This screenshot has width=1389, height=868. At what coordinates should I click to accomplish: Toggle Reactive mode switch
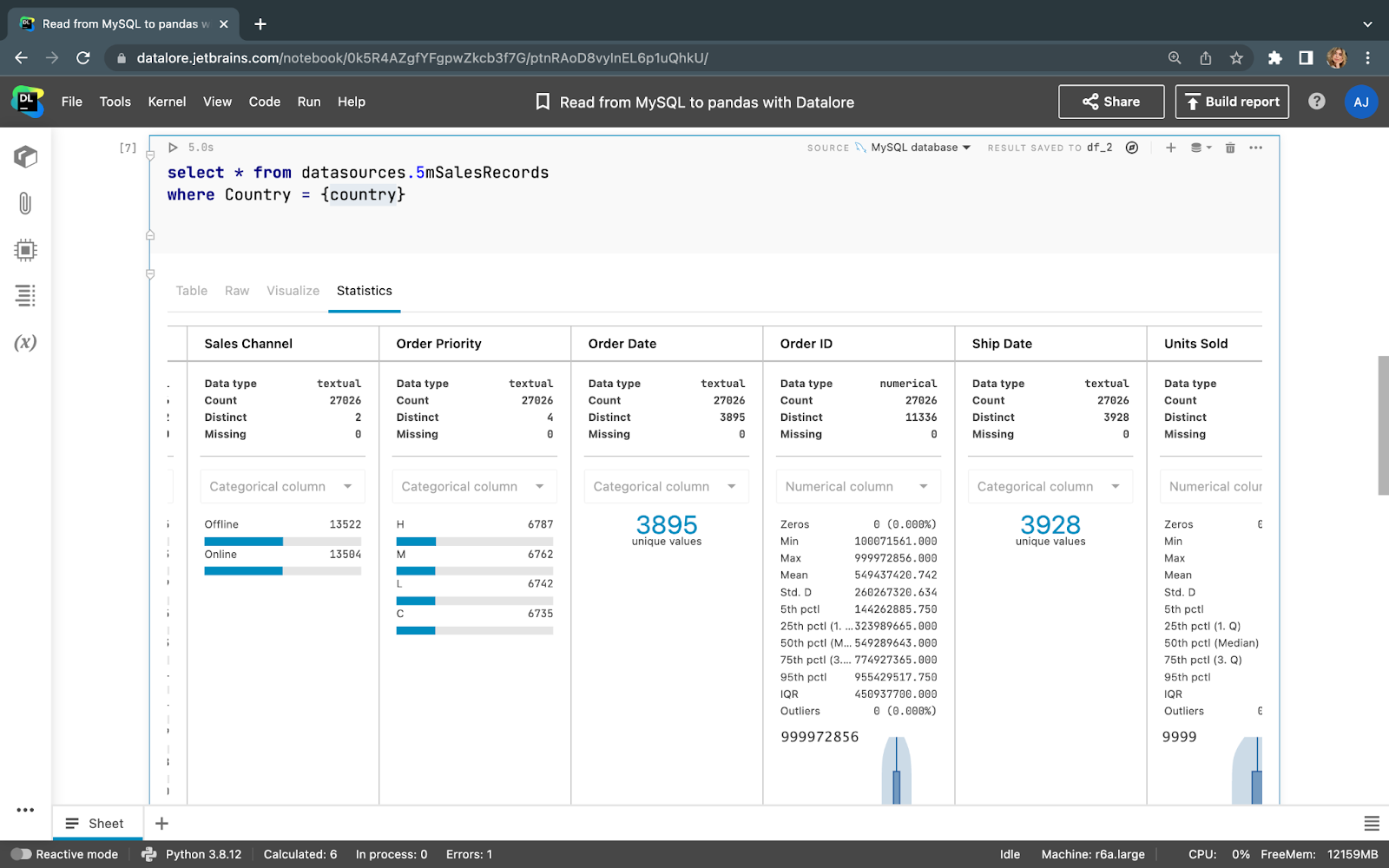click(22, 854)
